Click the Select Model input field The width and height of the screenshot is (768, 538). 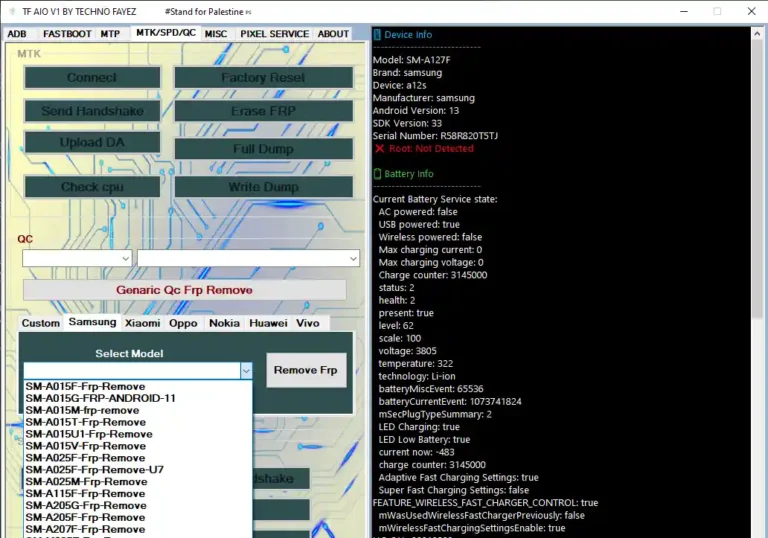(x=130, y=371)
